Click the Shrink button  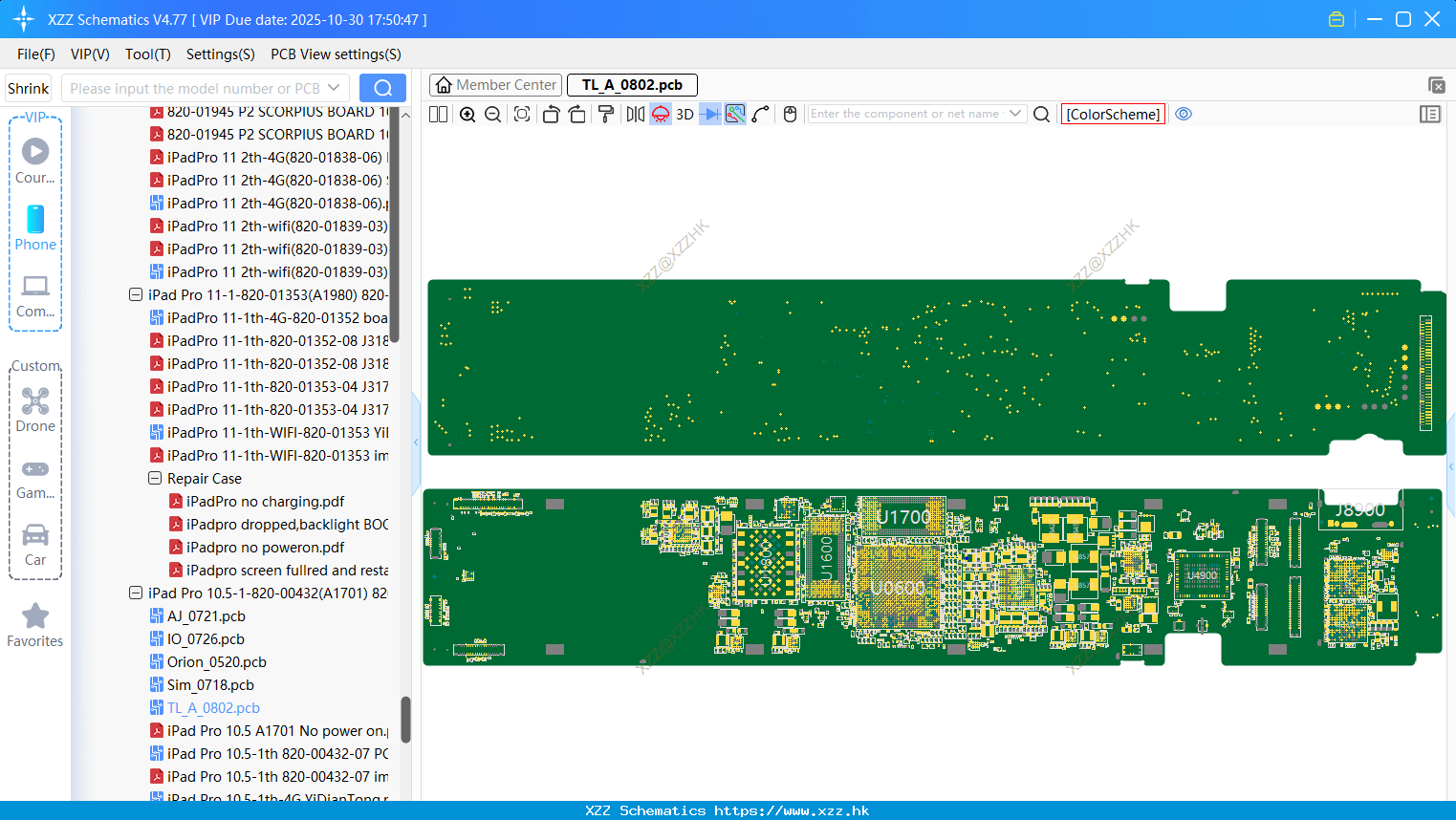click(28, 88)
